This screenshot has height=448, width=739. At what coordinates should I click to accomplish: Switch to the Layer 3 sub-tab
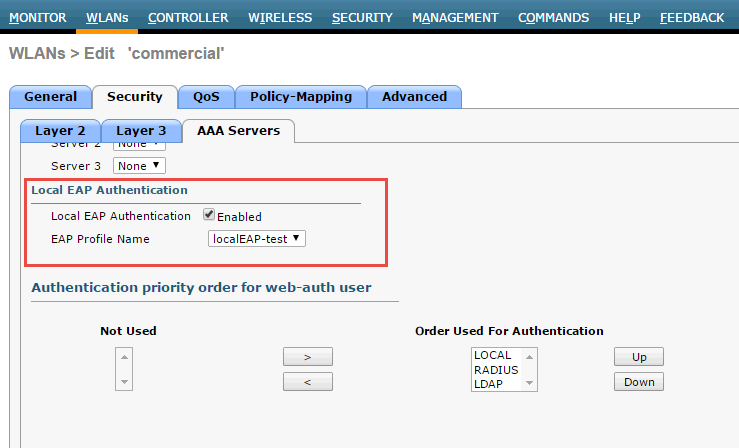coord(141,131)
